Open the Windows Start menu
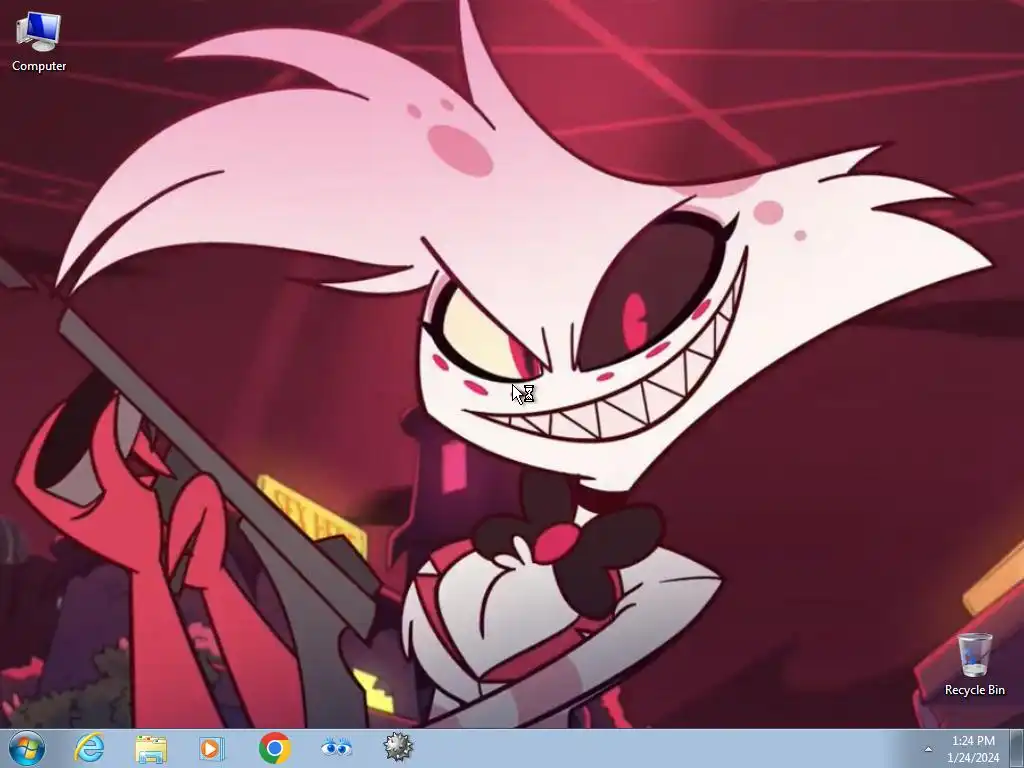 pyautogui.click(x=27, y=748)
